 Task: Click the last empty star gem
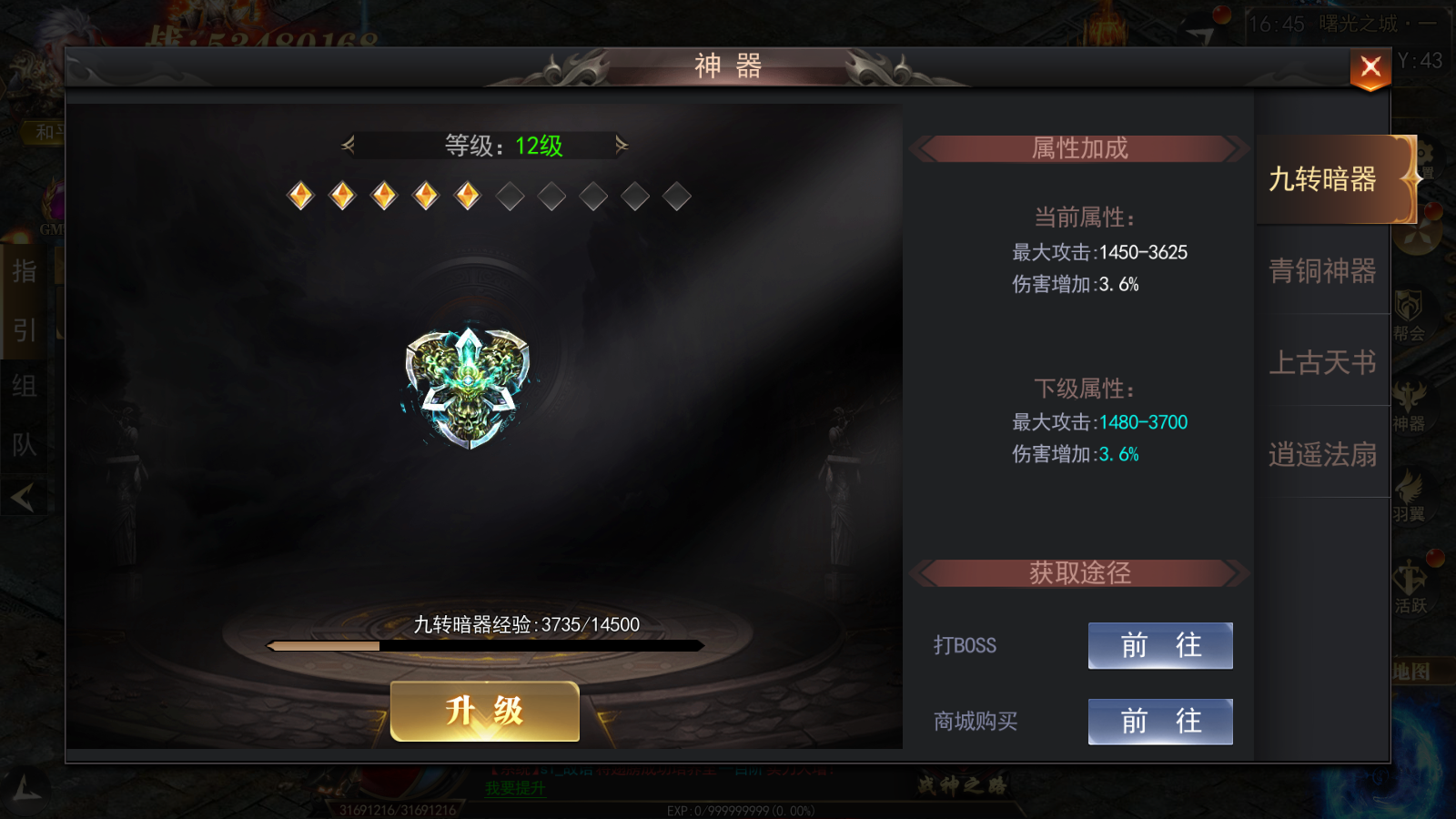click(x=677, y=196)
